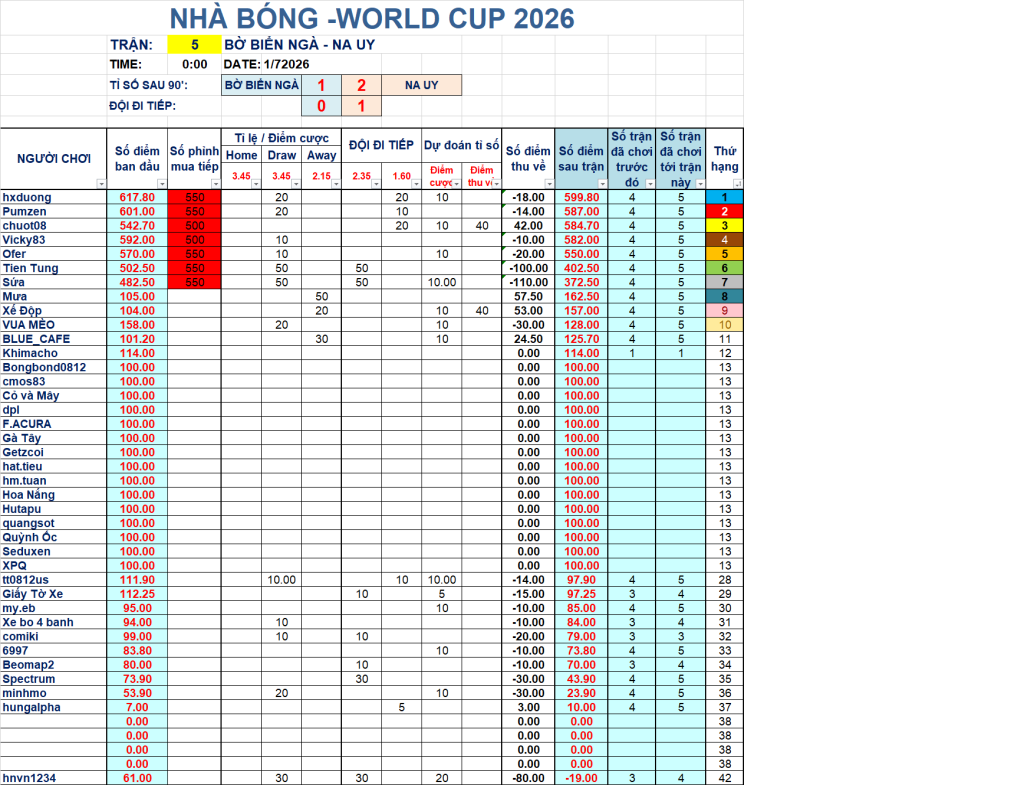Open the Thứ hạng column filter arrow
The image size is (1024, 785).
pyautogui.click(x=738, y=184)
